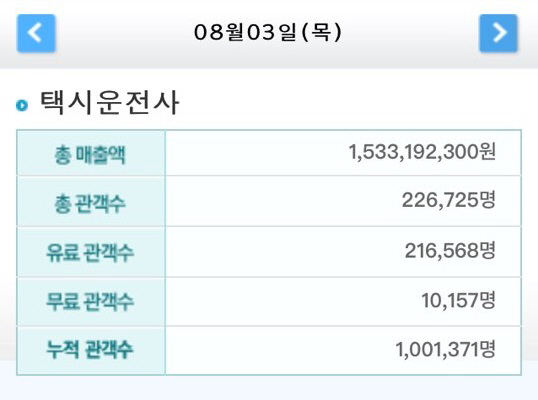Click the 216,568명 paid audience value

(450, 250)
